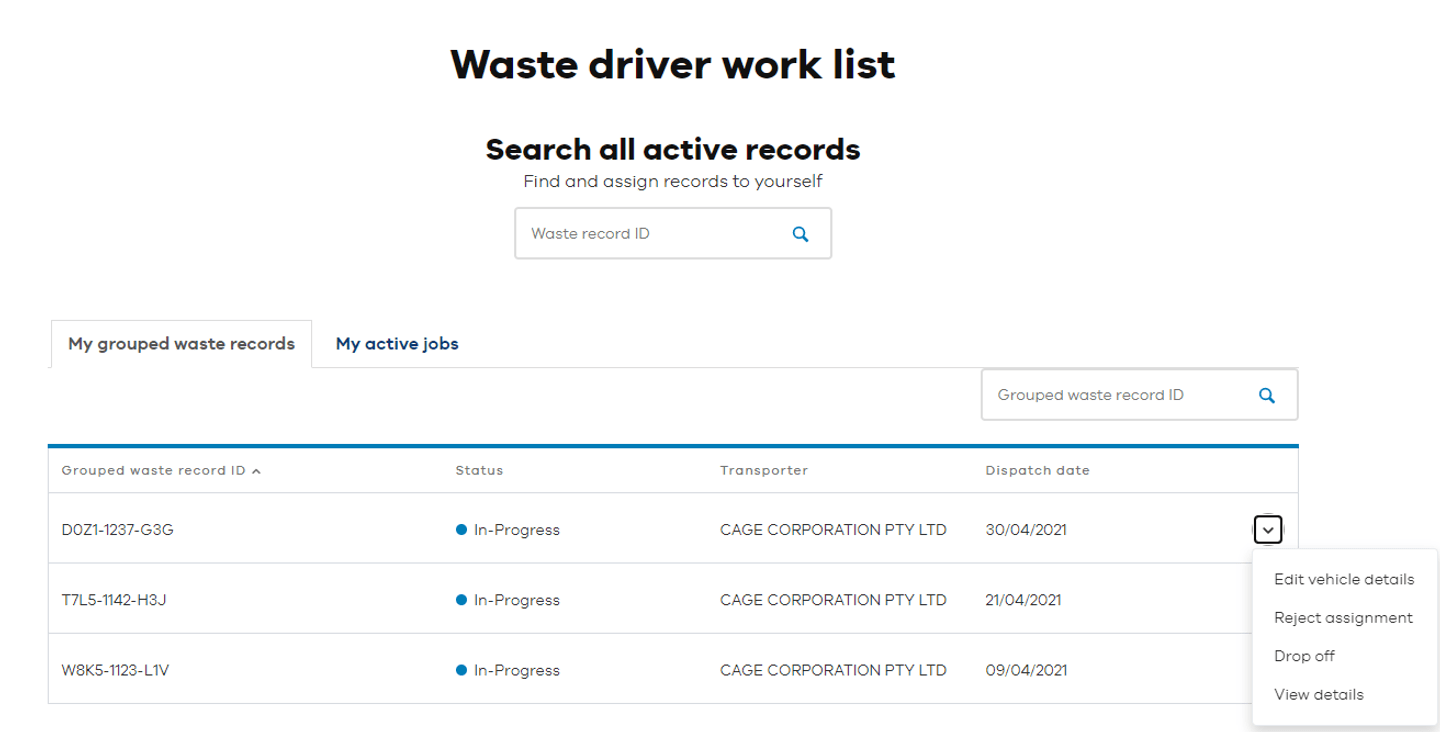The height and width of the screenshot is (732, 1440).
Task: Open the actions dropdown for record D0Z1-1237-G3G
Action: click(x=1267, y=529)
